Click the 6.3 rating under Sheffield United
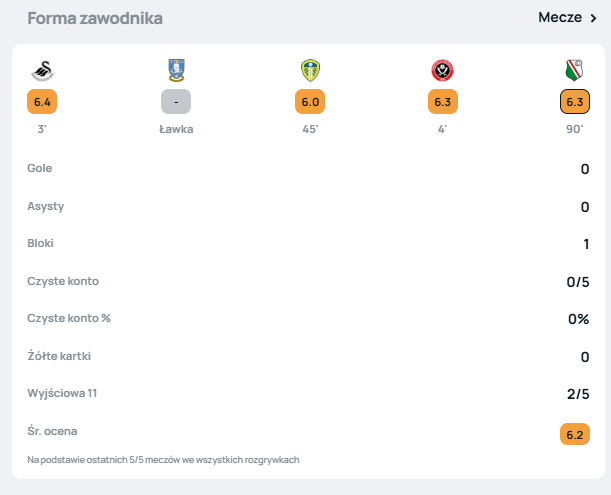The image size is (611, 495). 443,102
